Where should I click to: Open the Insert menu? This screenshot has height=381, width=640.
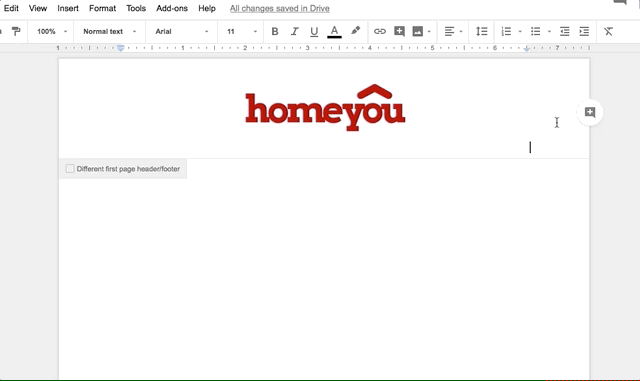tap(68, 8)
